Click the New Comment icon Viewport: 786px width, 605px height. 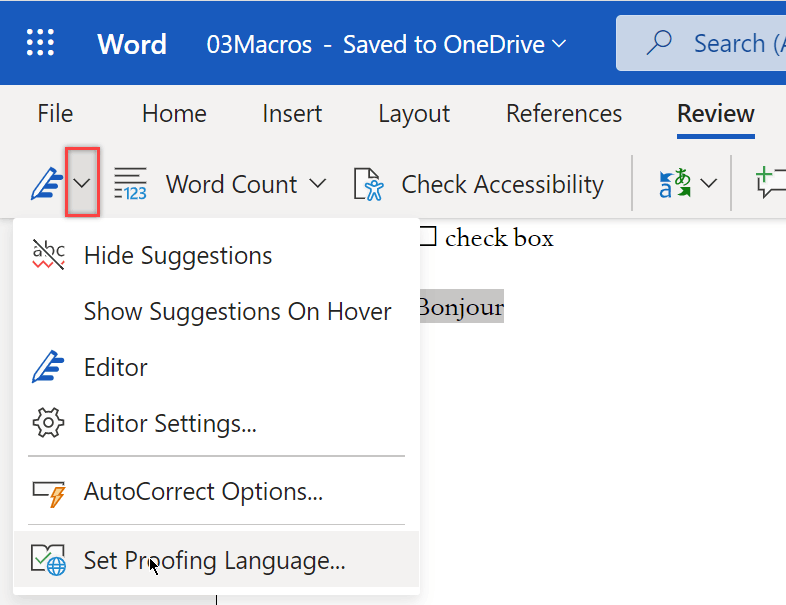click(x=771, y=183)
